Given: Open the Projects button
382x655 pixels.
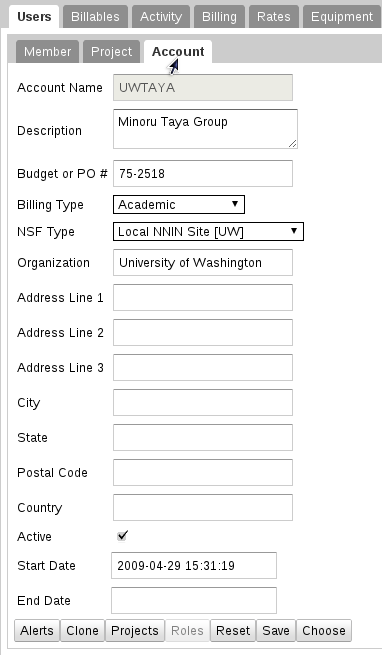Looking at the screenshot, I should click(135, 630).
